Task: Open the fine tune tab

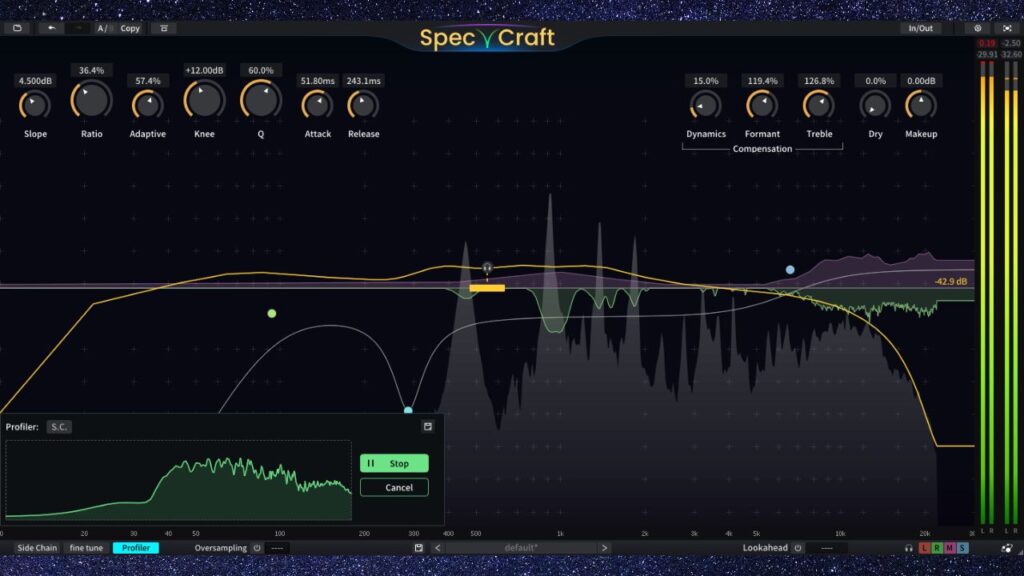Action: (x=86, y=548)
